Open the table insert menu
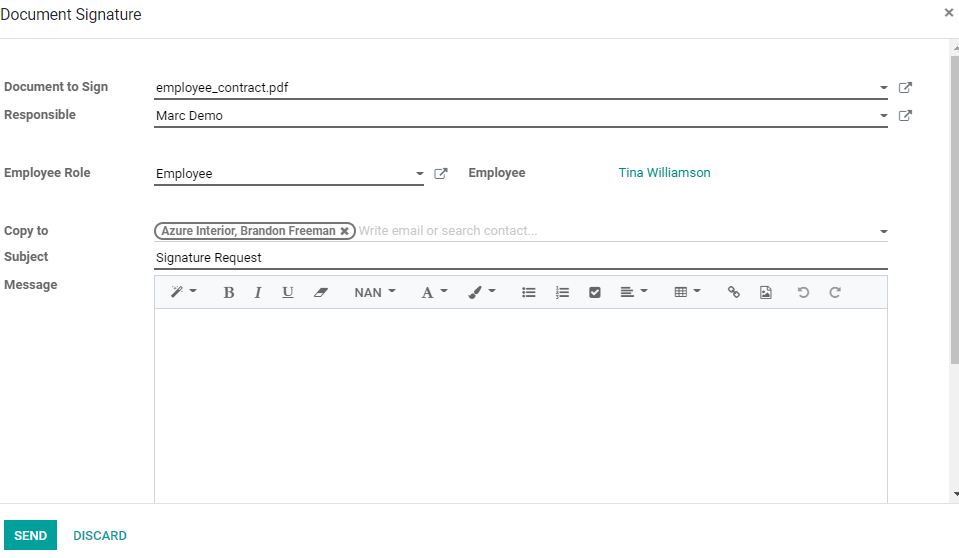959x558 pixels. (x=687, y=293)
